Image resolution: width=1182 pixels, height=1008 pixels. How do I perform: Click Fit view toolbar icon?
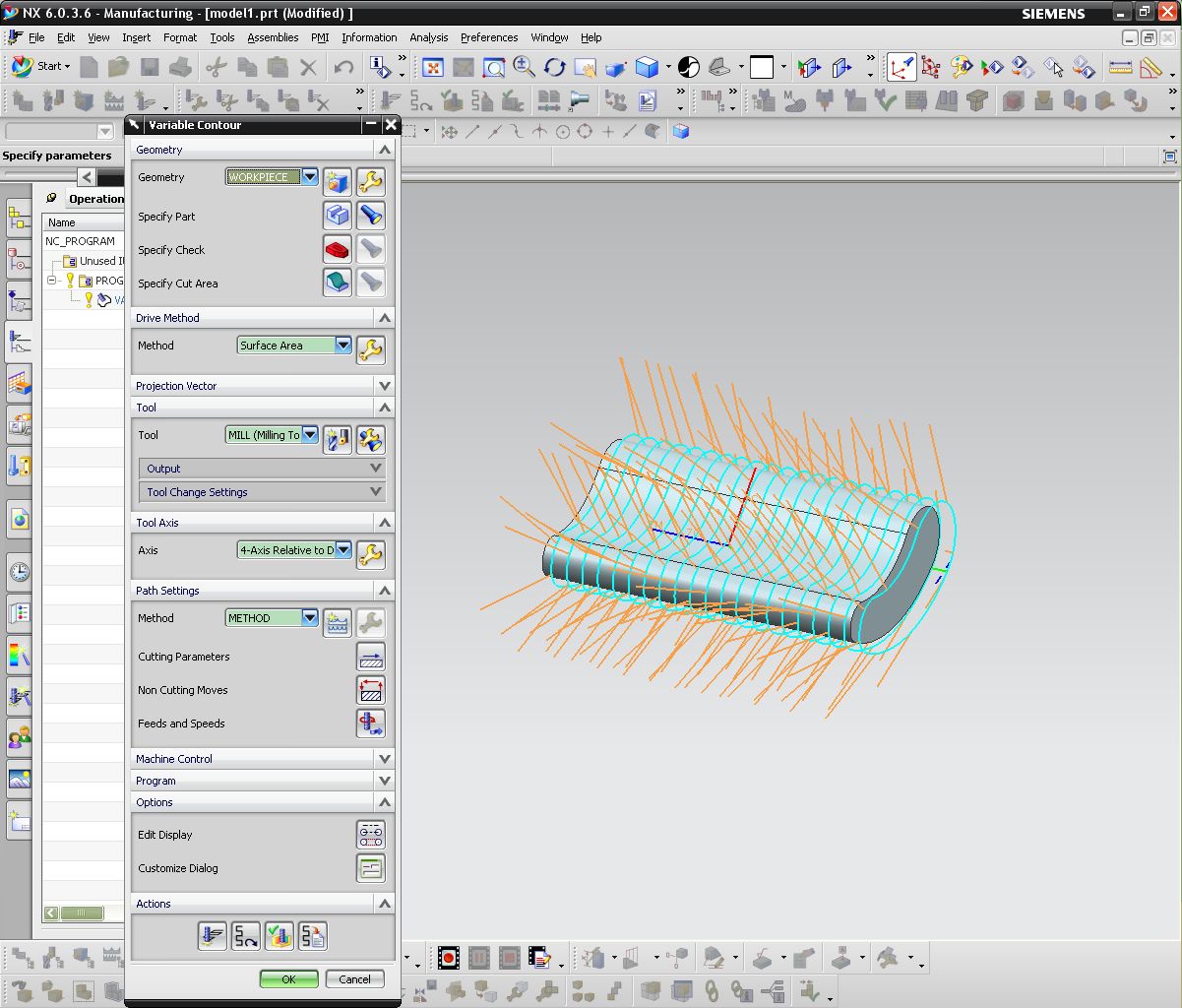[432, 67]
